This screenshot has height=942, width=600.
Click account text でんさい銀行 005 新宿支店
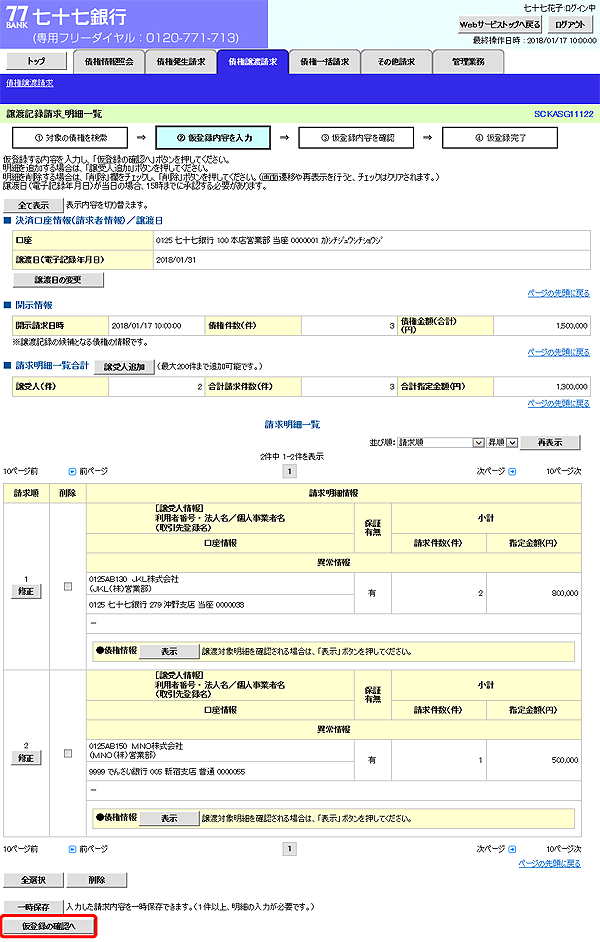[x=150, y=772]
